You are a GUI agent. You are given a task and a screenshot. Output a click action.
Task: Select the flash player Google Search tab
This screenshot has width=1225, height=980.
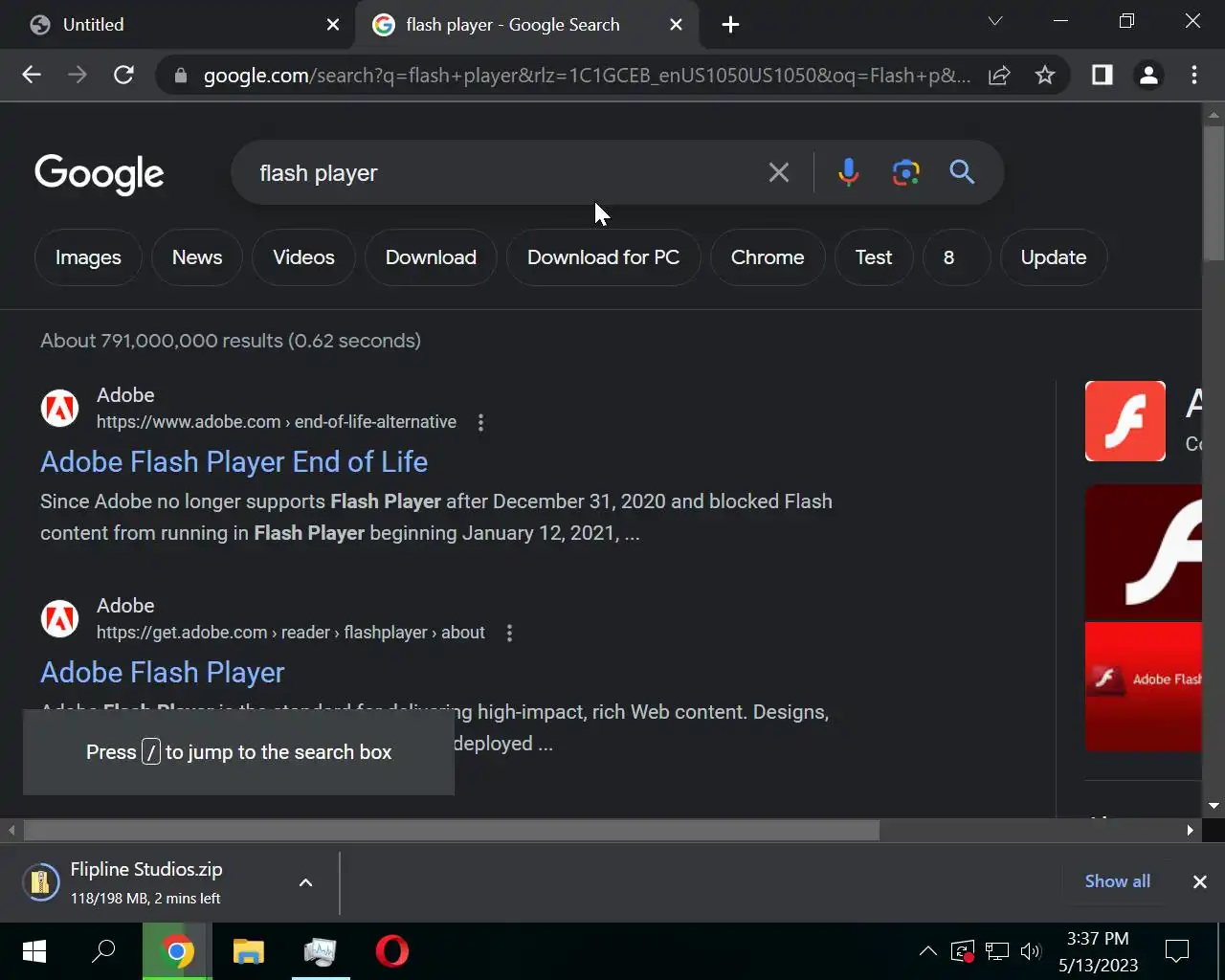526,25
